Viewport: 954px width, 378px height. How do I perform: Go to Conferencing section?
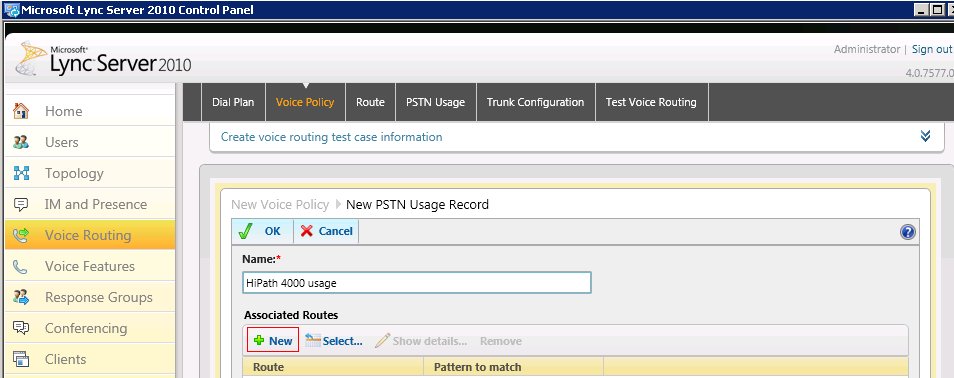click(86, 329)
